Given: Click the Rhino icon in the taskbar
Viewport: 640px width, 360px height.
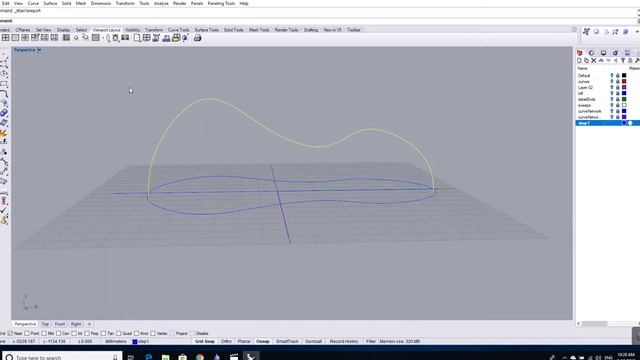Looking at the screenshot, I should point(251,357).
